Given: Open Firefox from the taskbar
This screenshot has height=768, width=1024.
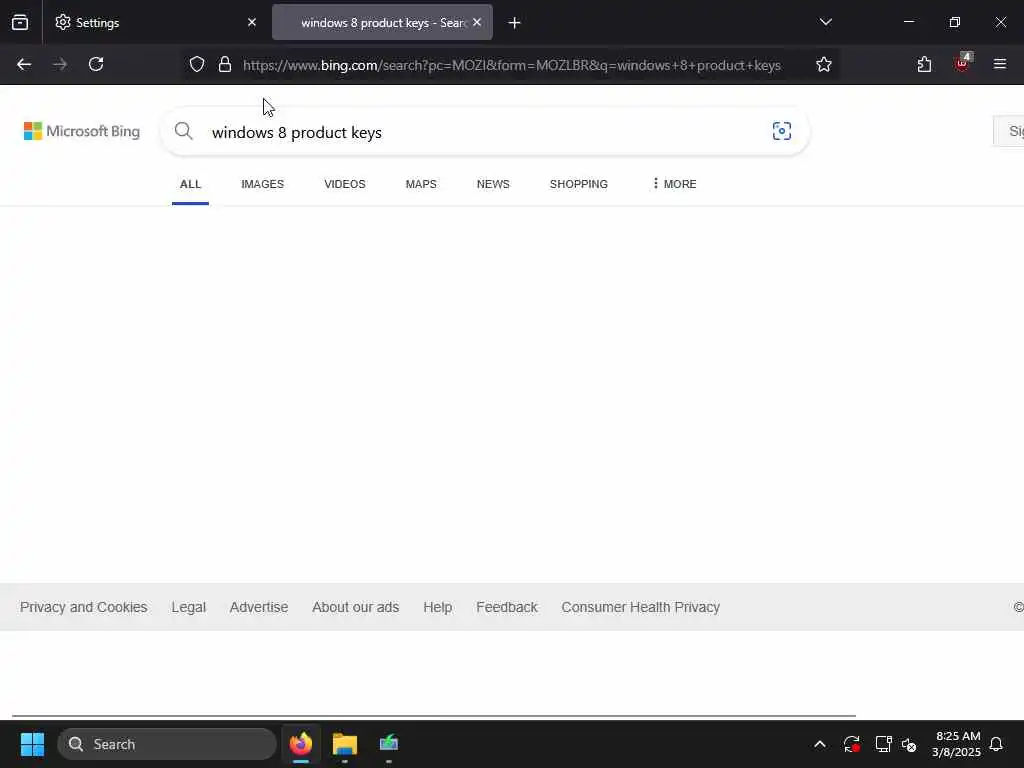Looking at the screenshot, I should [x=301, y=744].
